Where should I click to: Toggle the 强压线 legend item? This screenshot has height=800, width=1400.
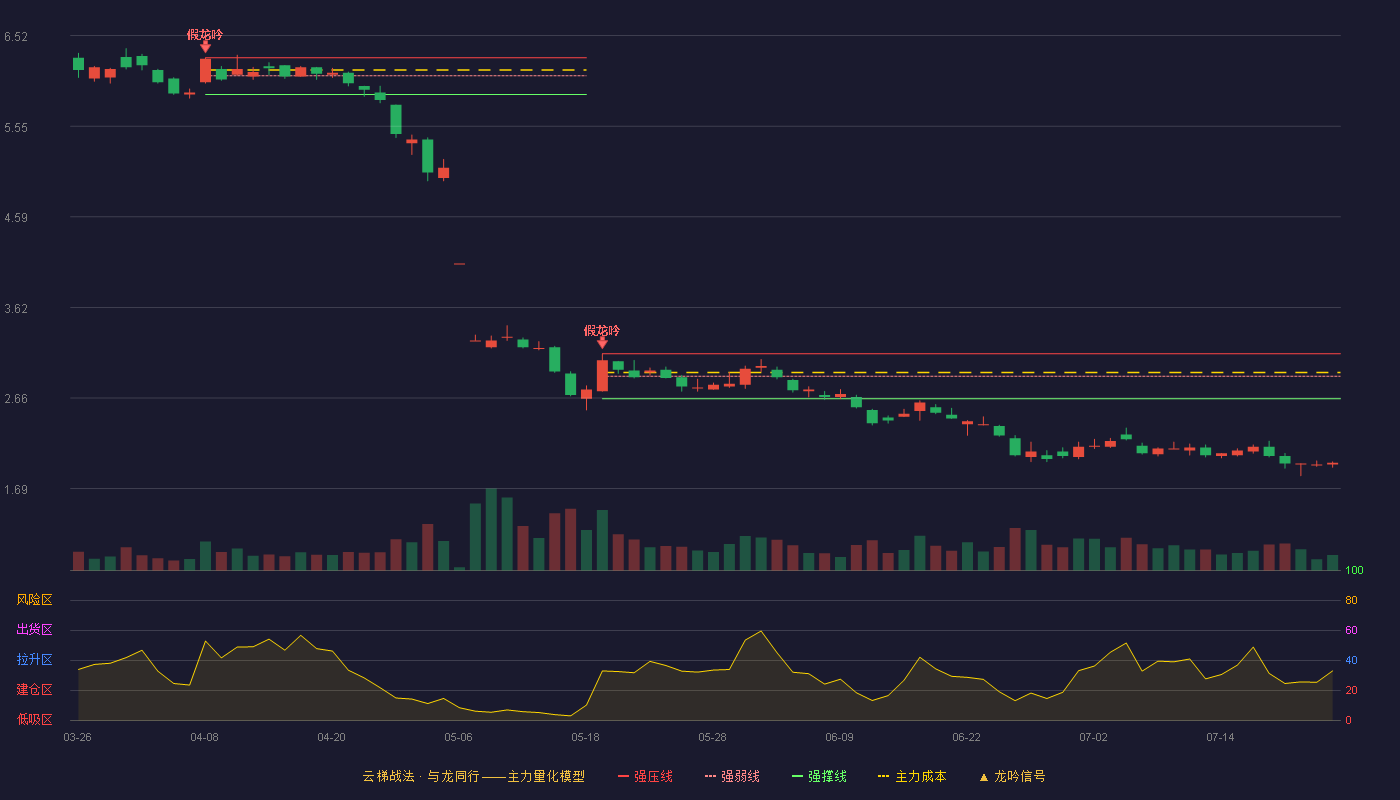(x=645, y=776)
